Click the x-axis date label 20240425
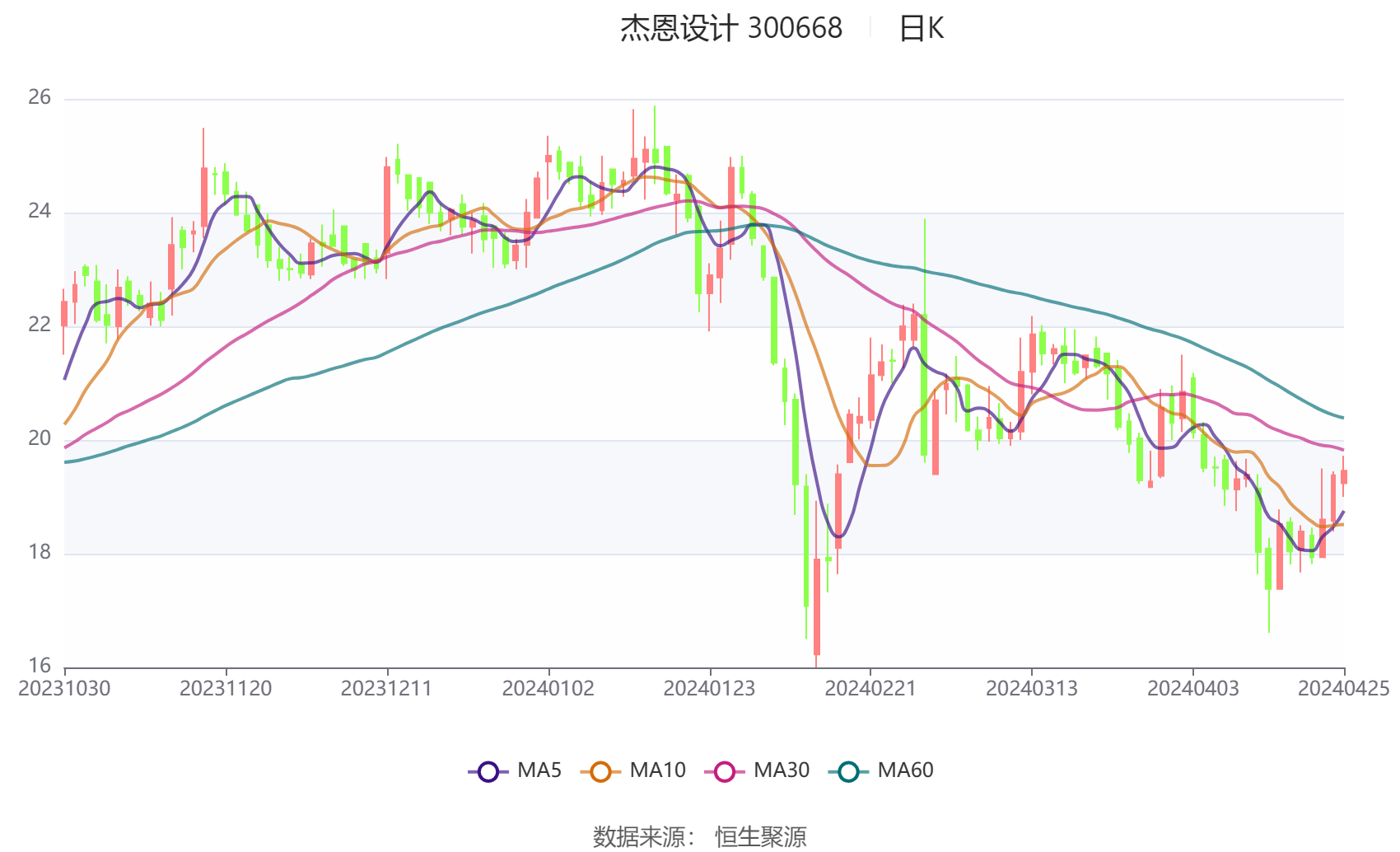 click(1344, 688)
